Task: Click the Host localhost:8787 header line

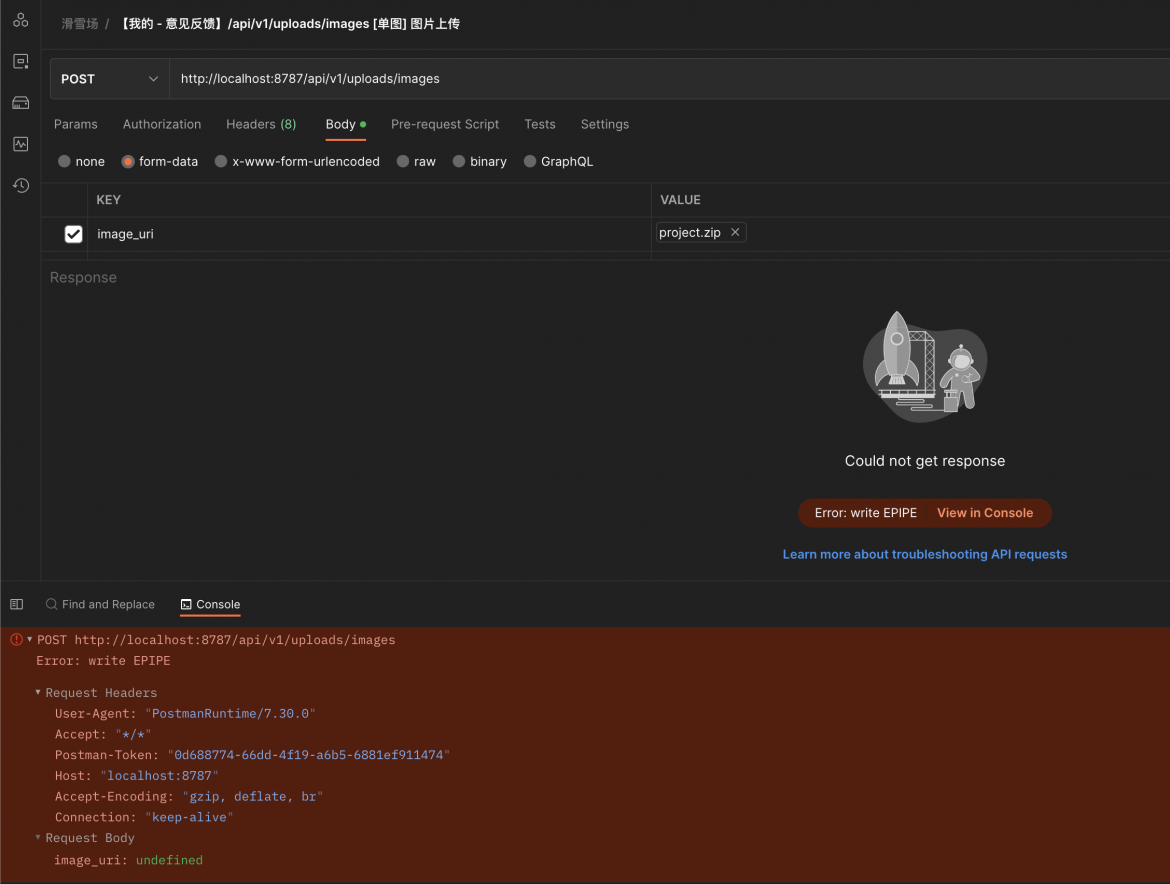Action: tap(137, 776)
